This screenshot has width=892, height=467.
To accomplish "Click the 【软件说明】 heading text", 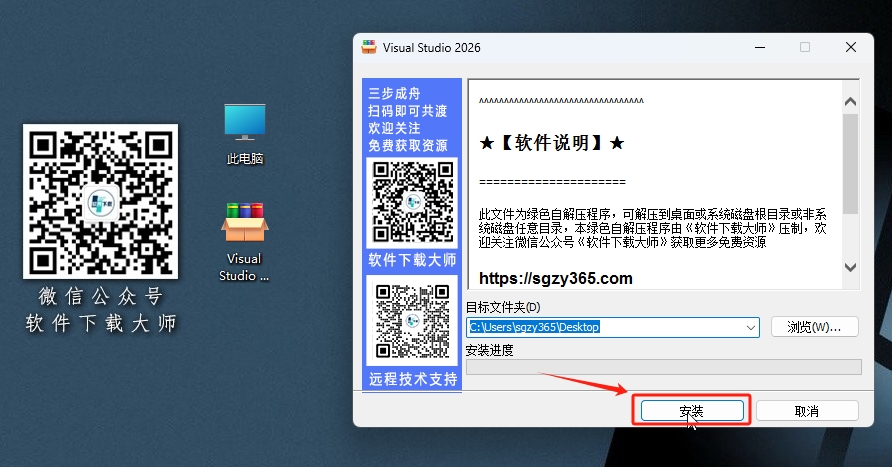I will pyautogui.click(x=552, y=143).
